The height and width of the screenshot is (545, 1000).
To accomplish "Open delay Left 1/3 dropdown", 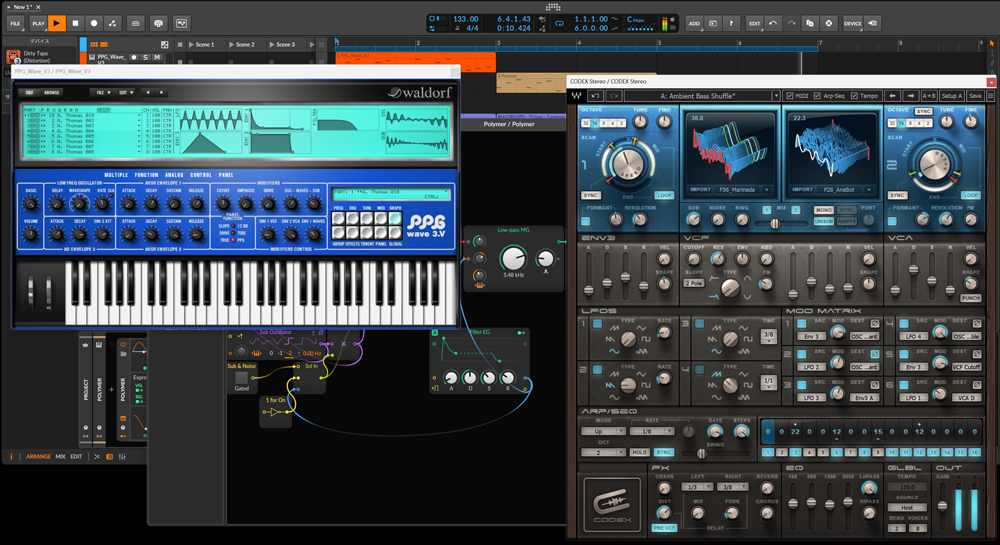I will point(697,487).
